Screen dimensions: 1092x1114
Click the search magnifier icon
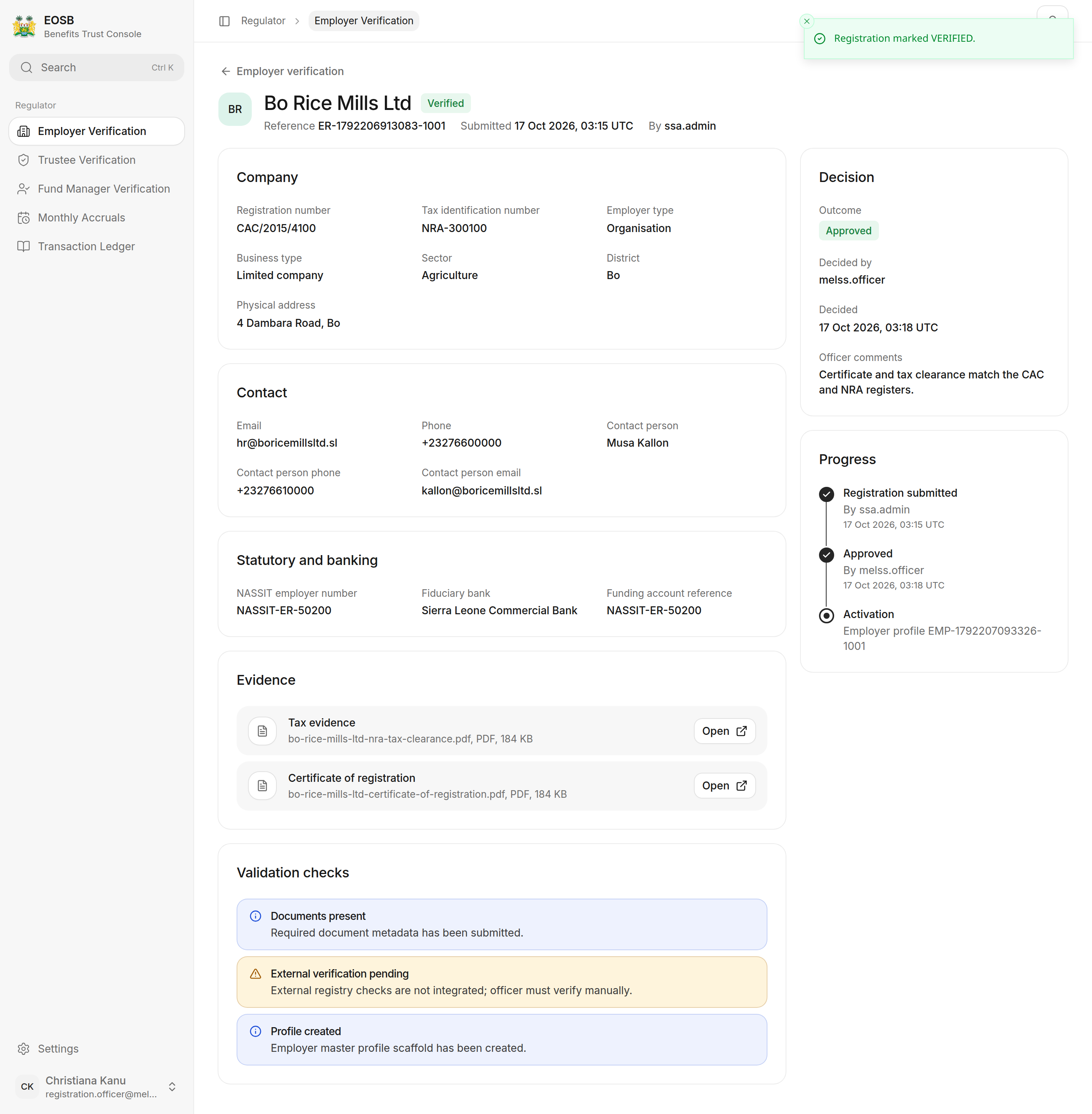pyautogui.click(x=27, y=68)
